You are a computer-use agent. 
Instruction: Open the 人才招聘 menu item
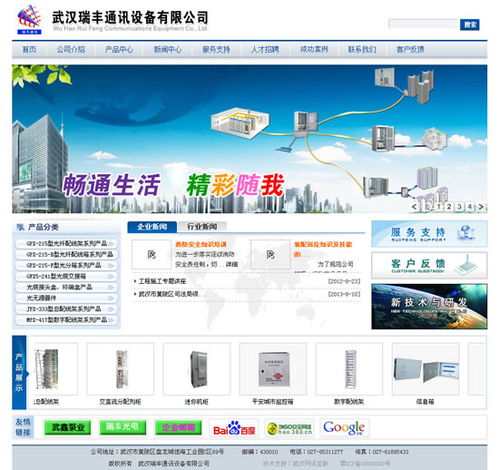265,50
